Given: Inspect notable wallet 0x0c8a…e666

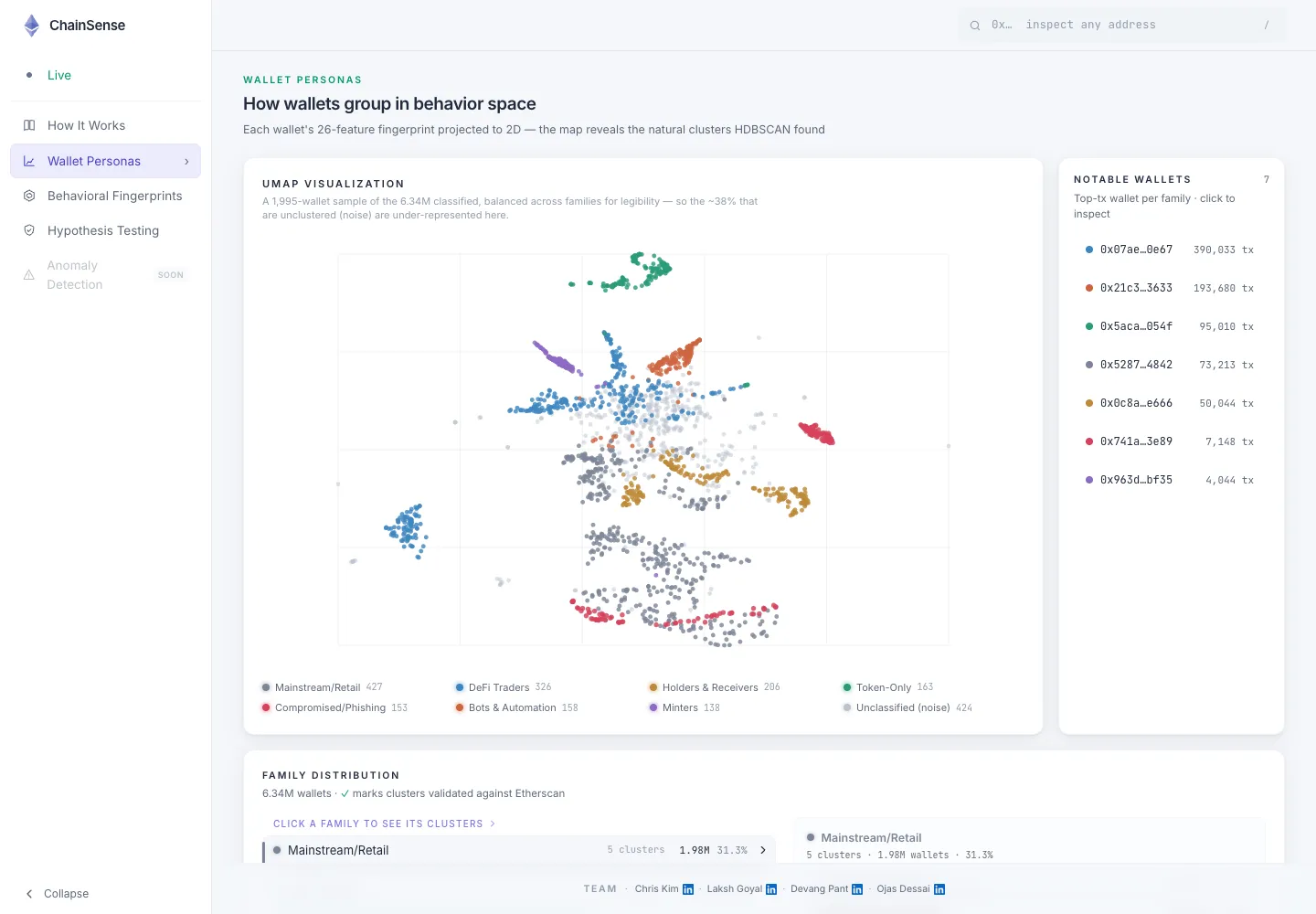Looking at the screenshot, I should coord(1171,403).
